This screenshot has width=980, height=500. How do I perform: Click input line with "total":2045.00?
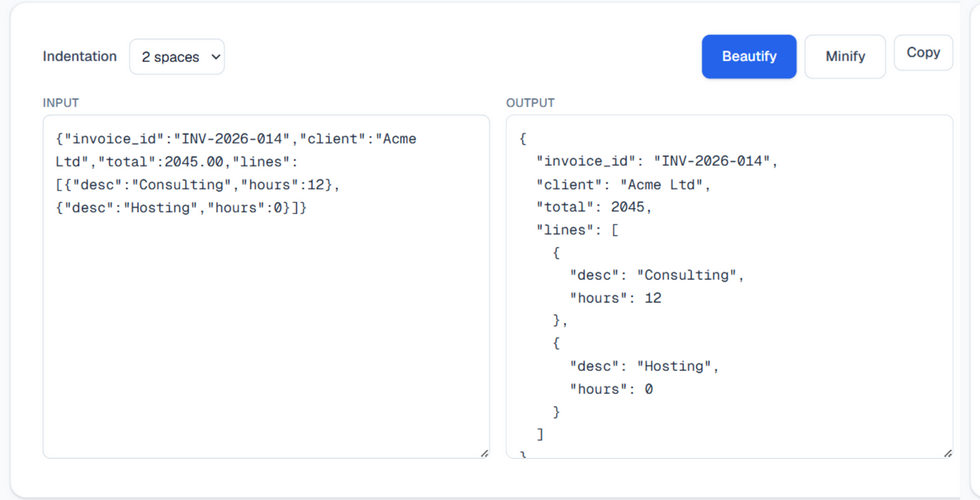point(177,162)
